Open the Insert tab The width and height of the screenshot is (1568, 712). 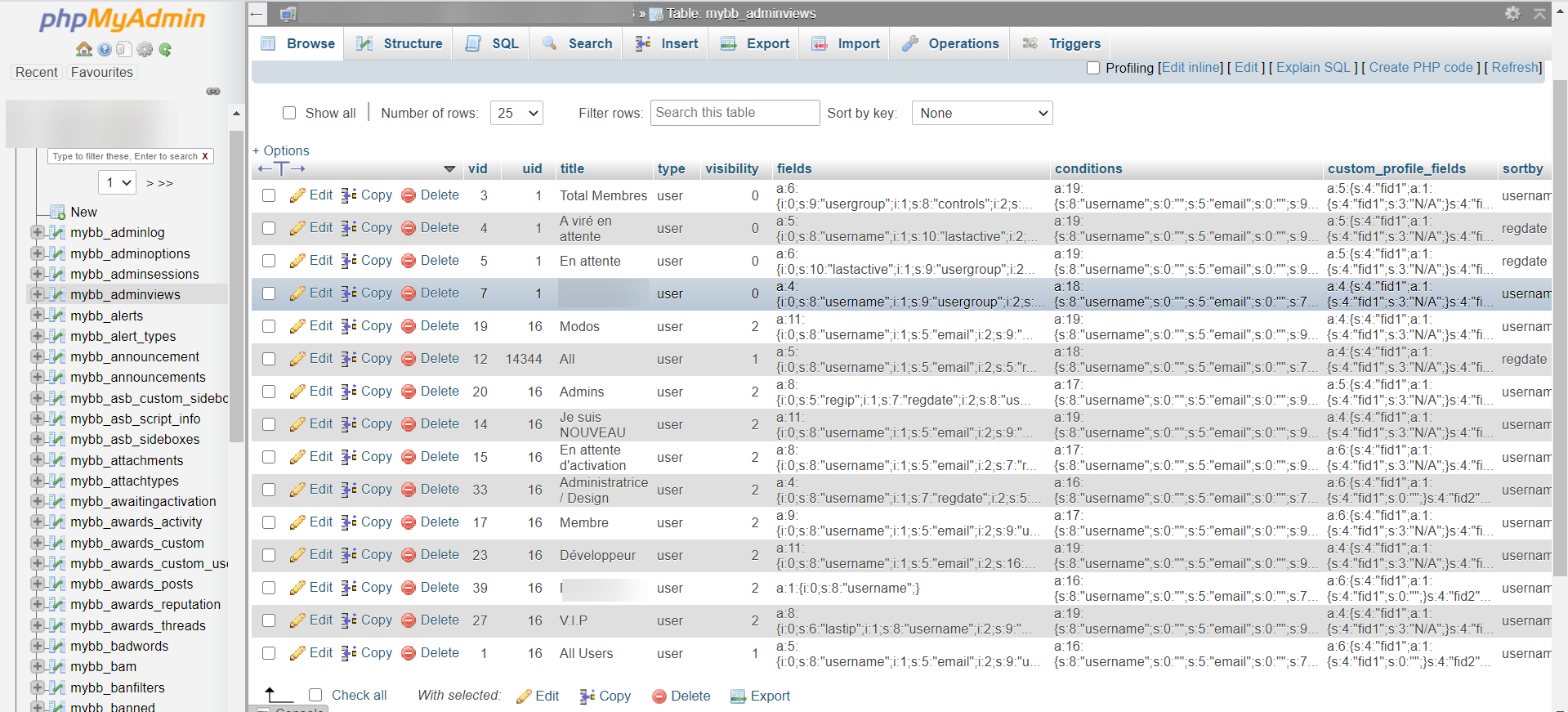(x=667, y=43)
